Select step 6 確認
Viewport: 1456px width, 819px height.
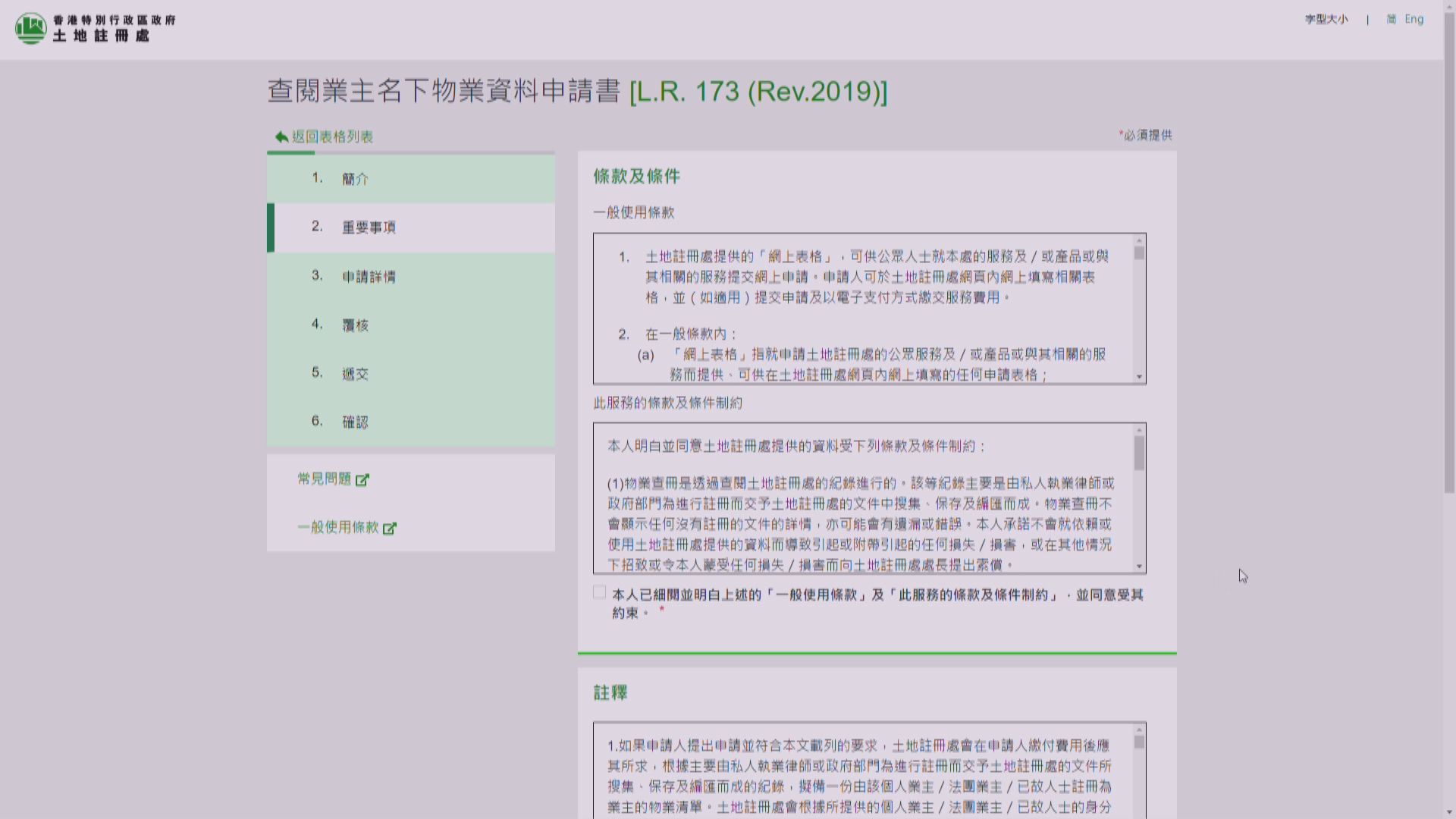(x=411, y=422)
